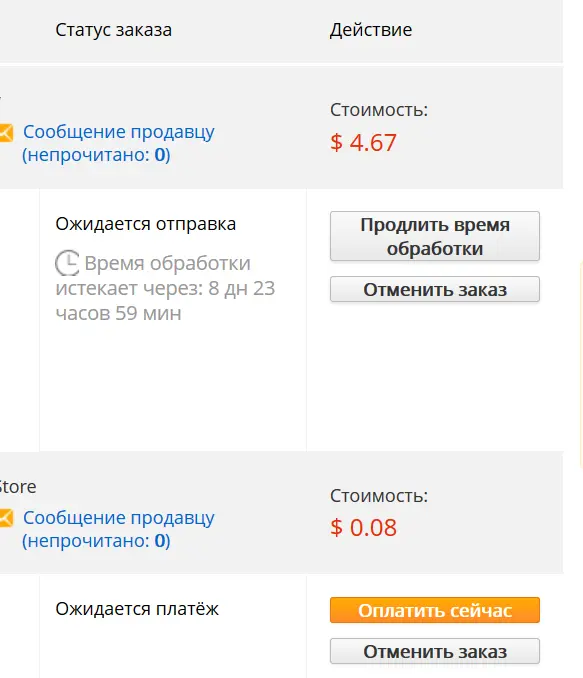Click the Ожидается отправка status text
Screen dimensions: 583x678
coord(146,224)
